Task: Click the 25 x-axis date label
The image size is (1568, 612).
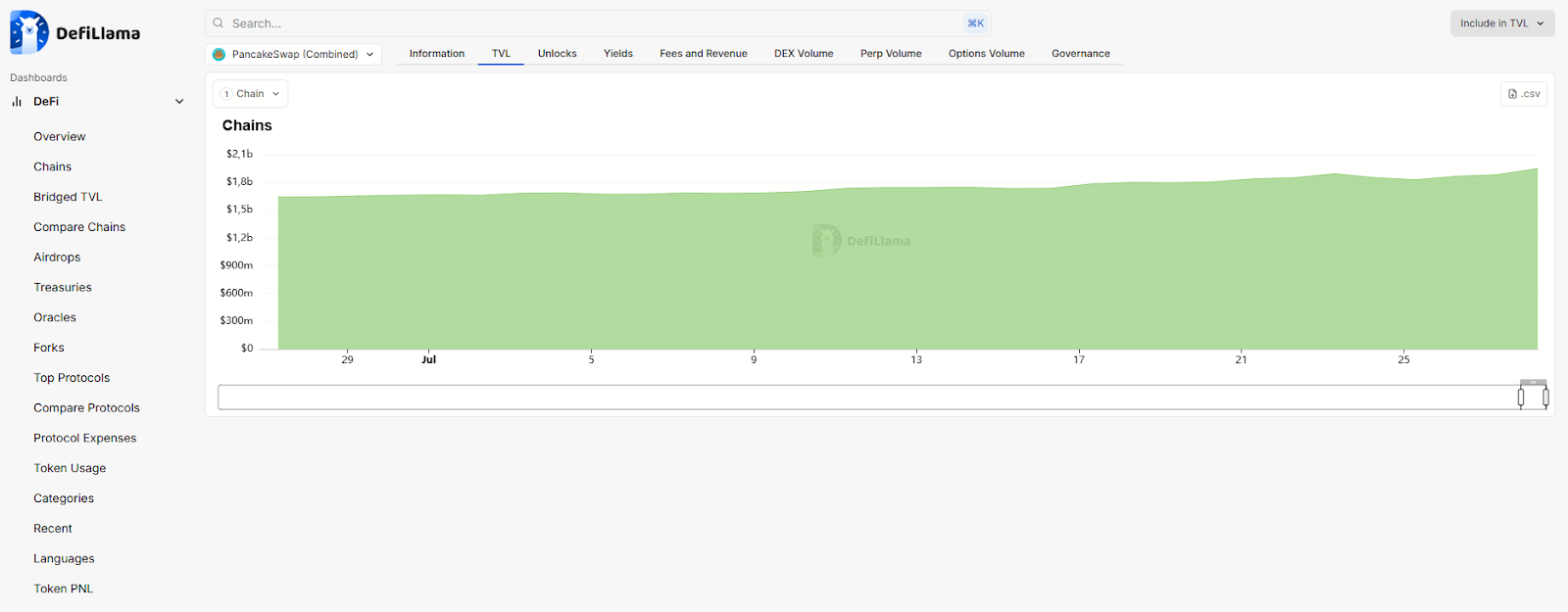Action: click(1404, 360)
